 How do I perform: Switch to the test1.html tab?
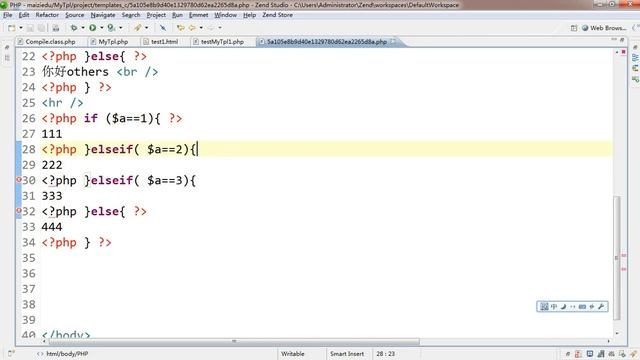pos(160,42)
